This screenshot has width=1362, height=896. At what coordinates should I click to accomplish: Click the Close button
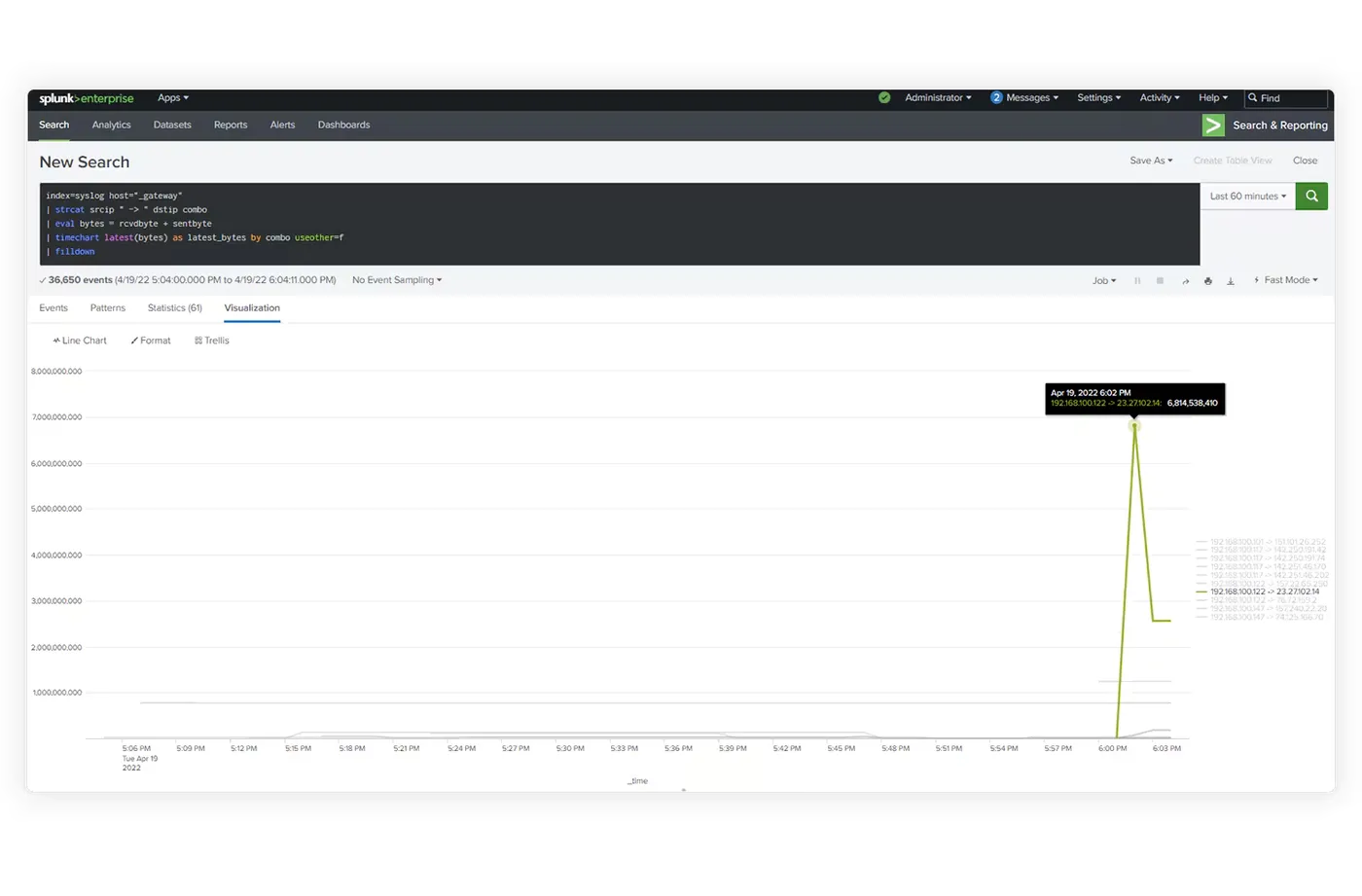(x=1306, y=161)
